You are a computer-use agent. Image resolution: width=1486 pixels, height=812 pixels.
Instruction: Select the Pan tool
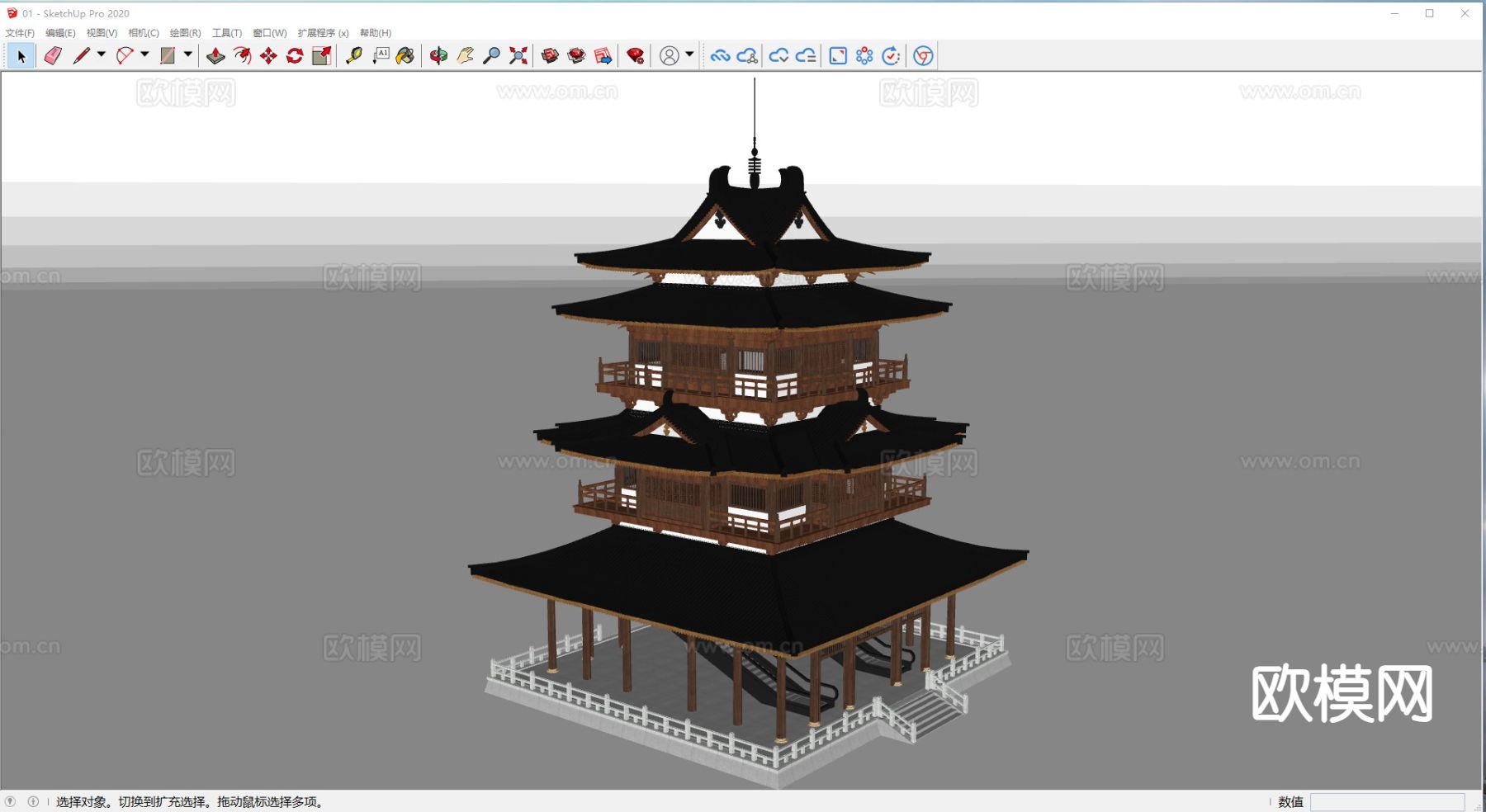(465, 55)
